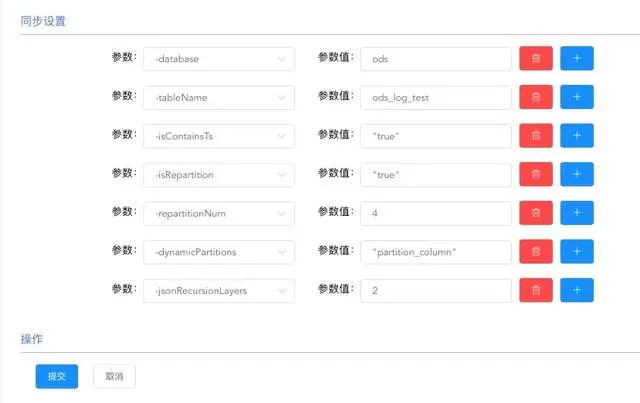Add a row after -isContainsTs parameter

click(577, 136)
